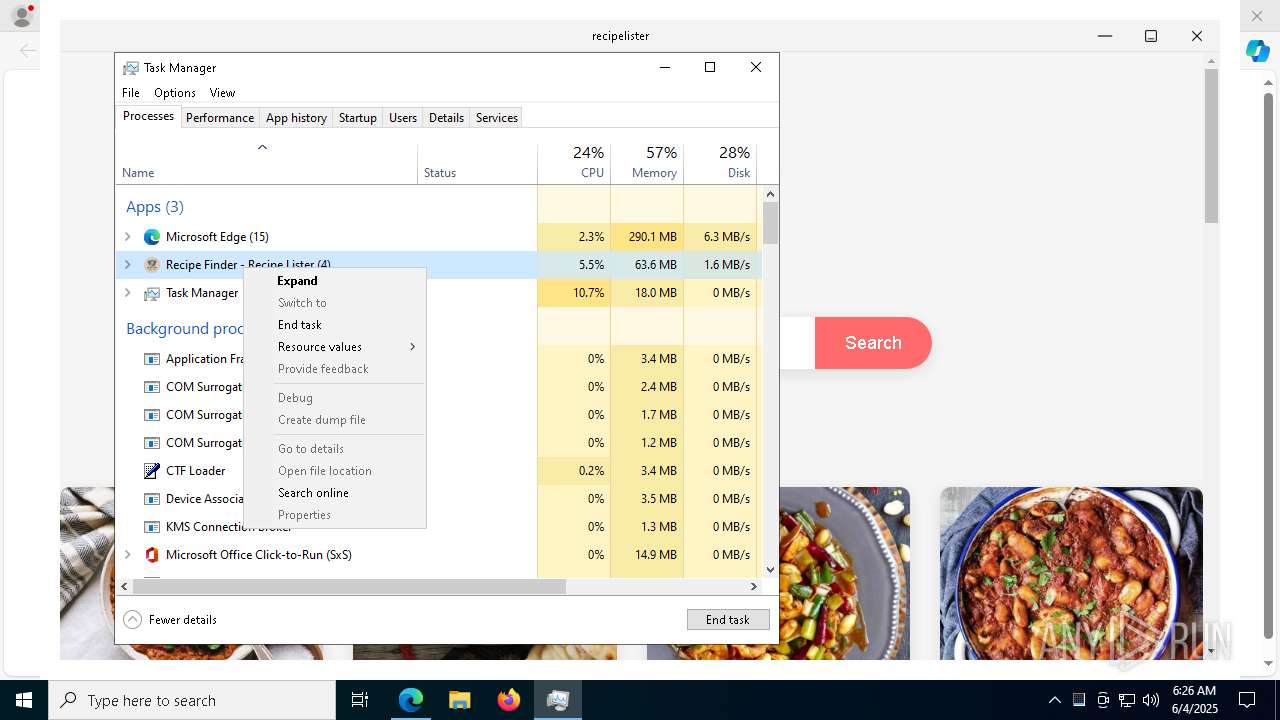Open the Windows Start menu

(x=24, y=700)
